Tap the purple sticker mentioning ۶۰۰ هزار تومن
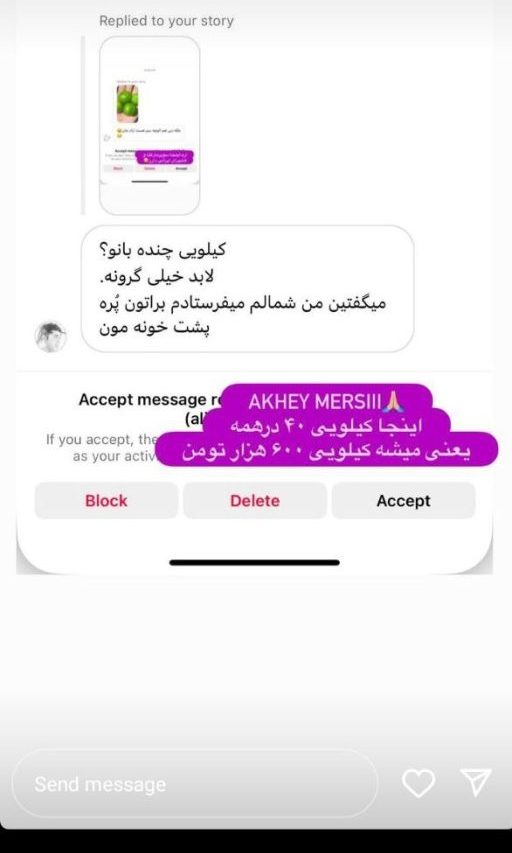Screen dimensions: 512x853 (326, 454)
